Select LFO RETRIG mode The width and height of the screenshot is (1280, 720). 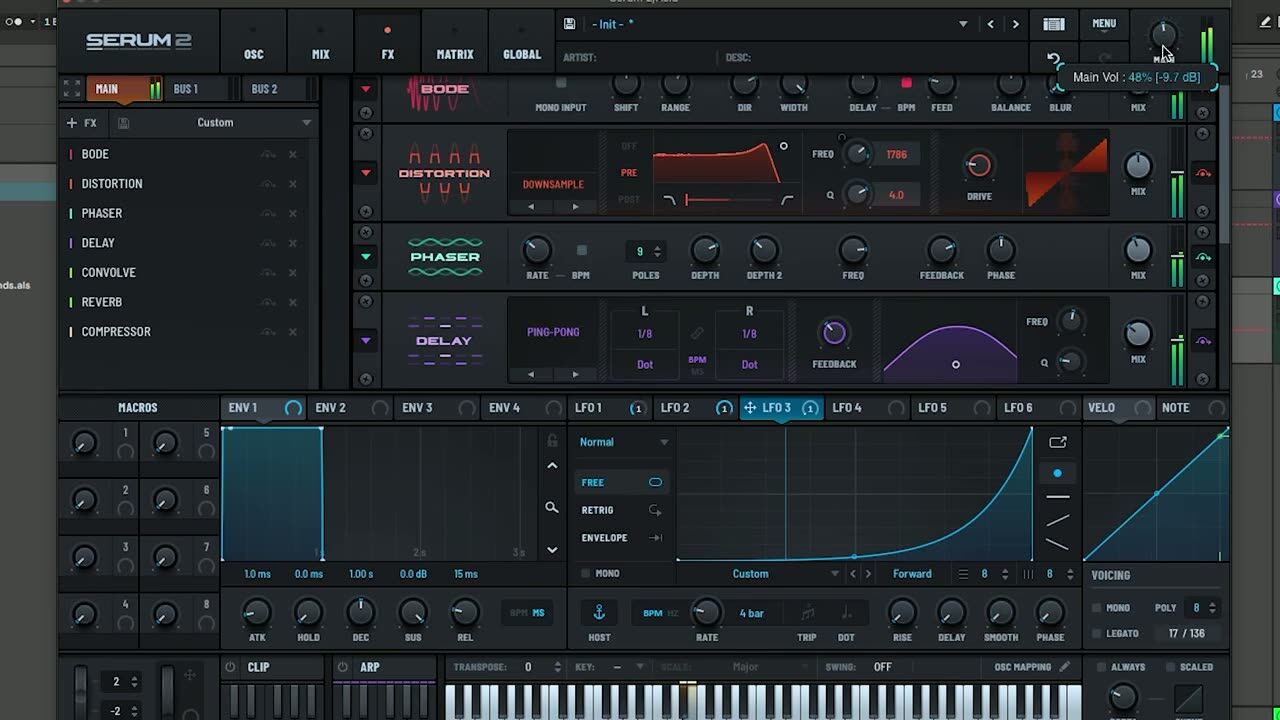pos(622,510)
